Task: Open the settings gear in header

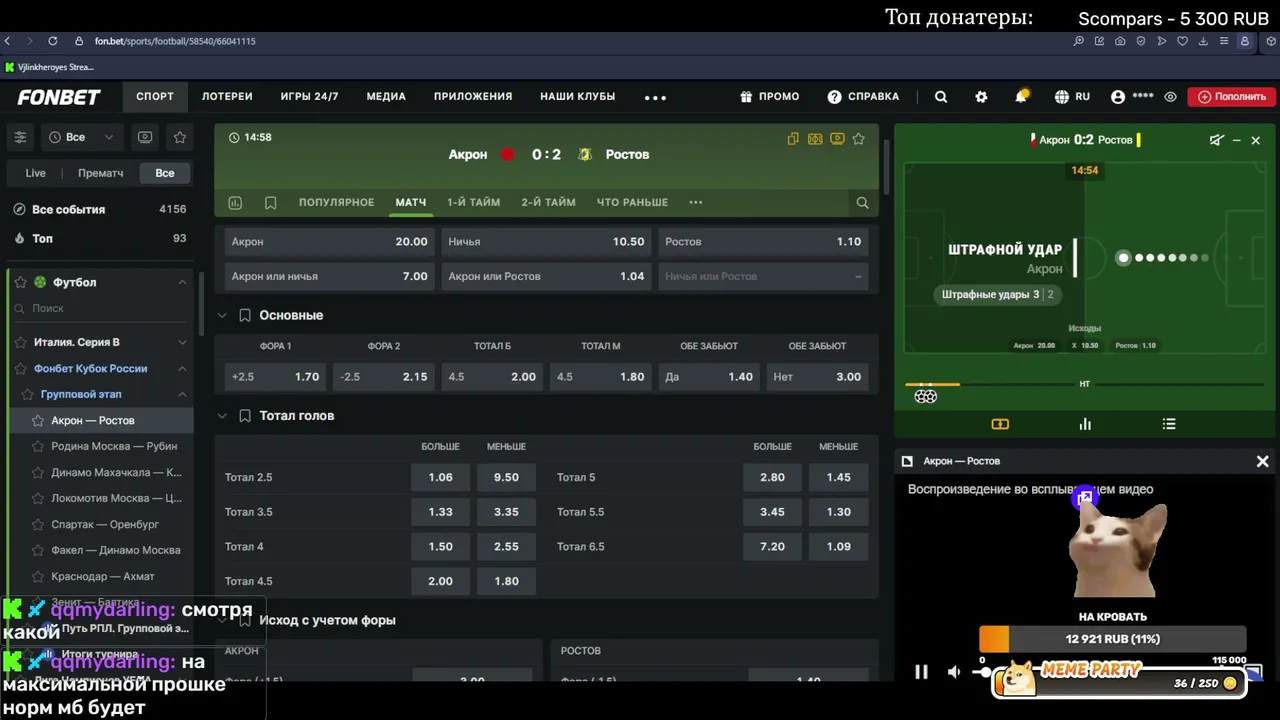Action: click(x=981, y=97)
